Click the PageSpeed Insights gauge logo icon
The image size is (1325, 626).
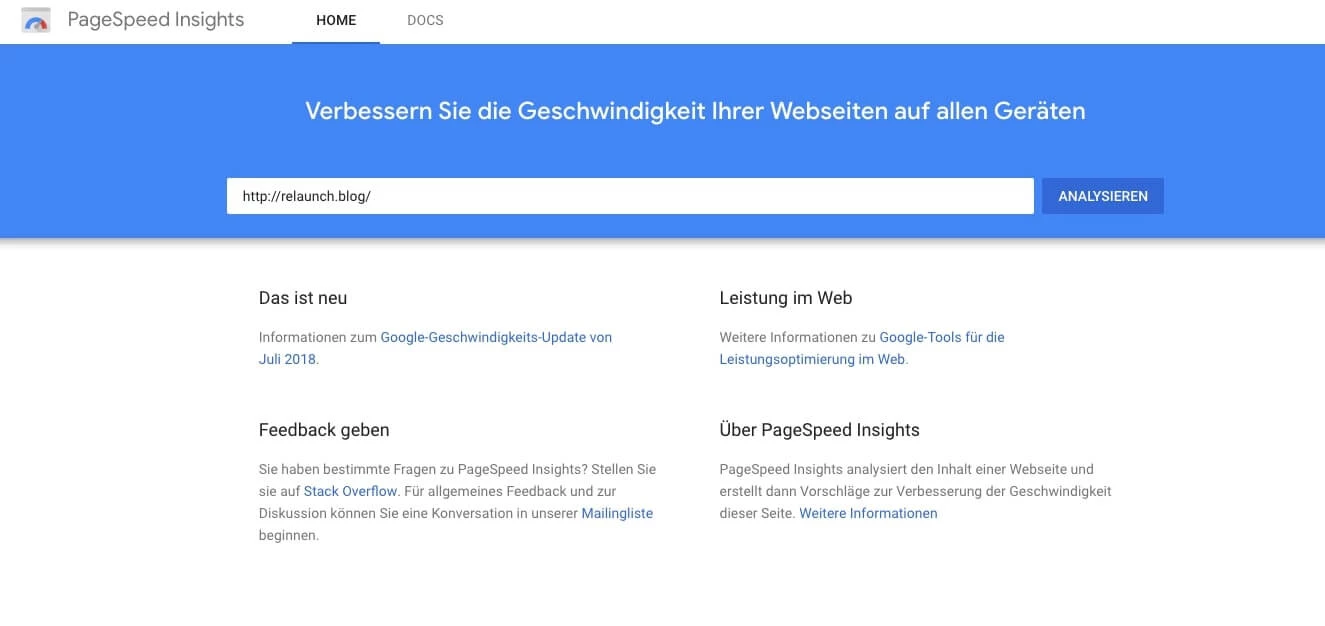pyautogui.click(x=36, y=20)
